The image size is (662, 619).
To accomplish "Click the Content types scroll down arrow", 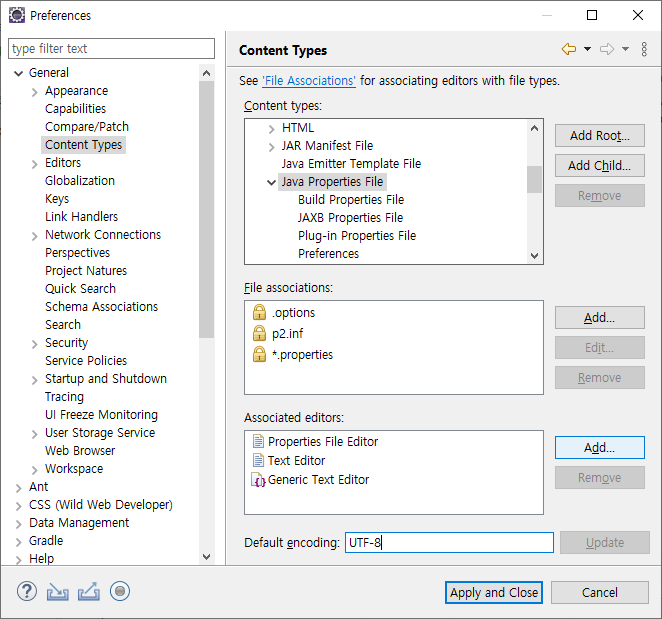I will [x=534, y=255].
